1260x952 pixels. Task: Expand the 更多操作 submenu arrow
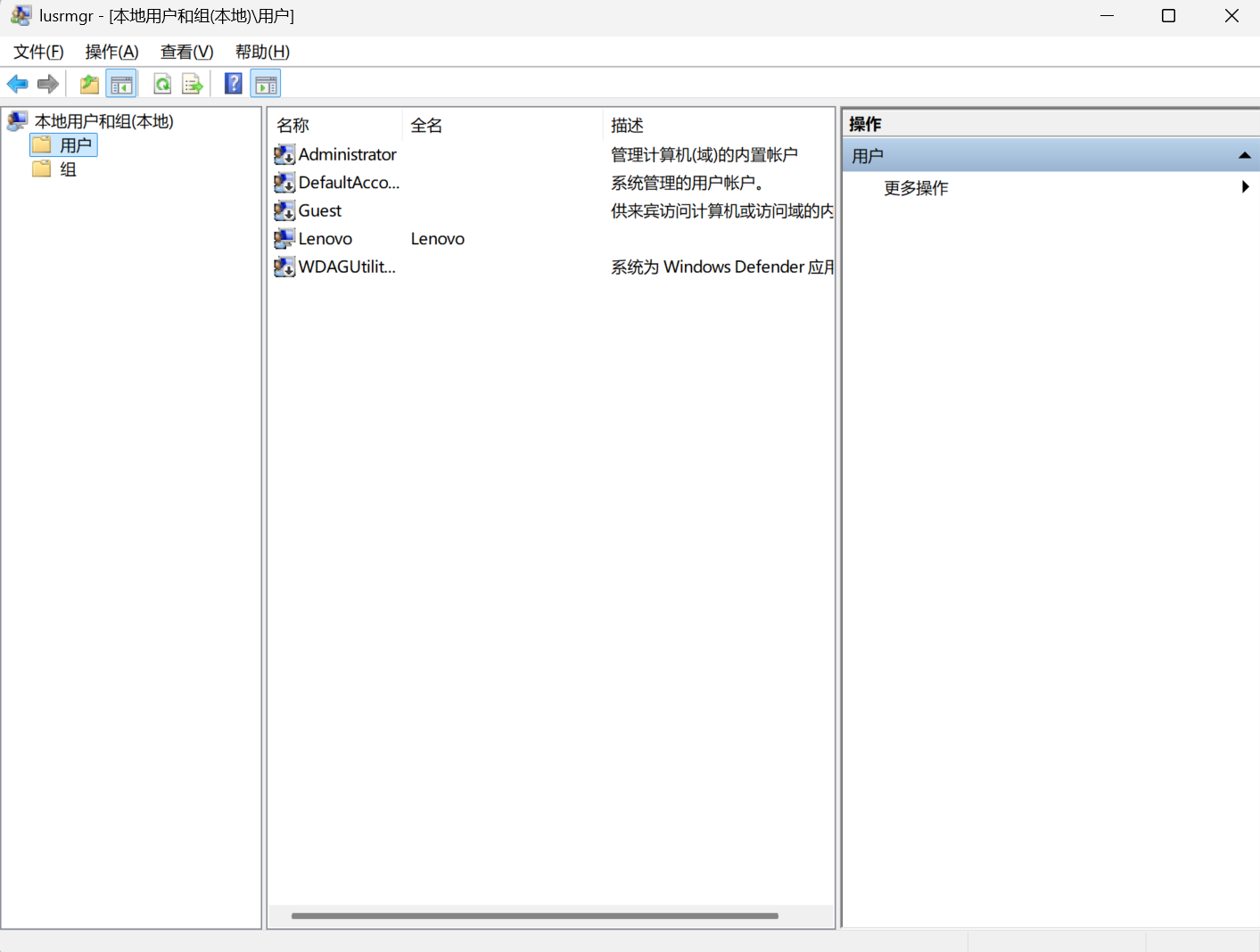(x=1245, y=187)
